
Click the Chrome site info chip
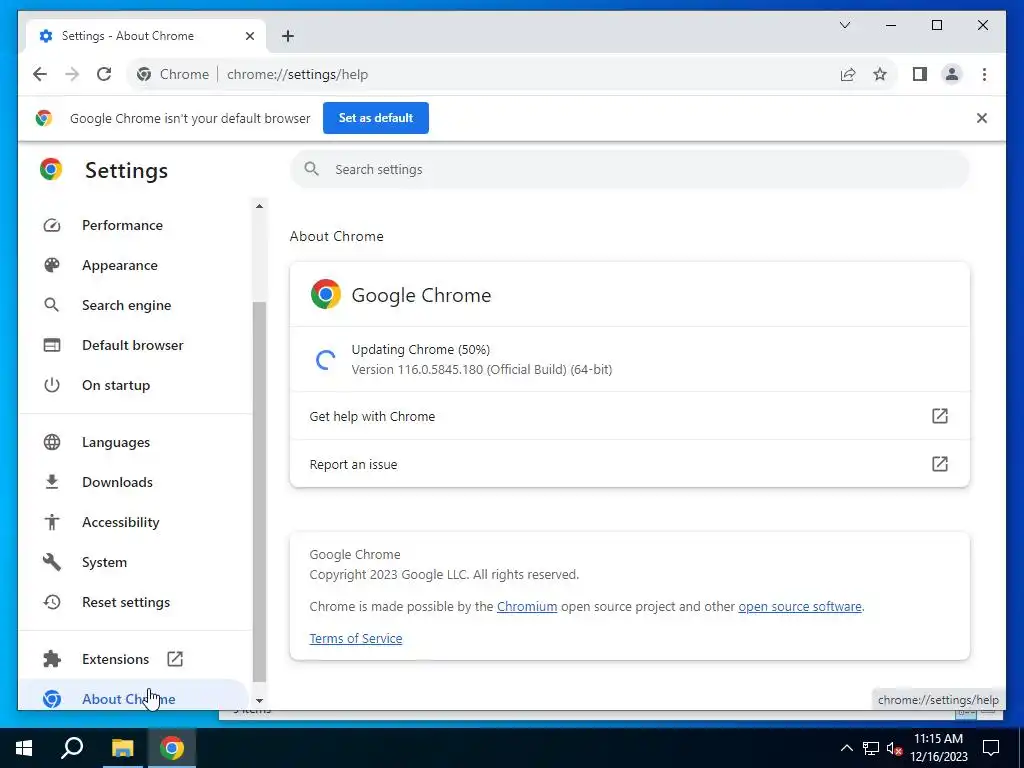pos(172,74)
